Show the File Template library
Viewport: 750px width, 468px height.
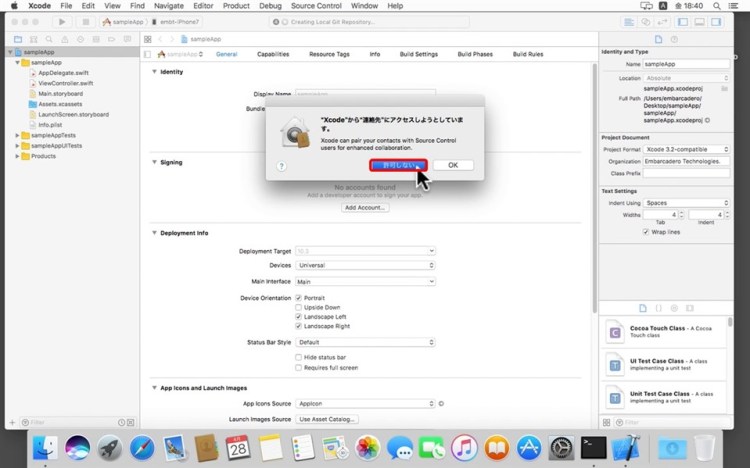point(643,308)
